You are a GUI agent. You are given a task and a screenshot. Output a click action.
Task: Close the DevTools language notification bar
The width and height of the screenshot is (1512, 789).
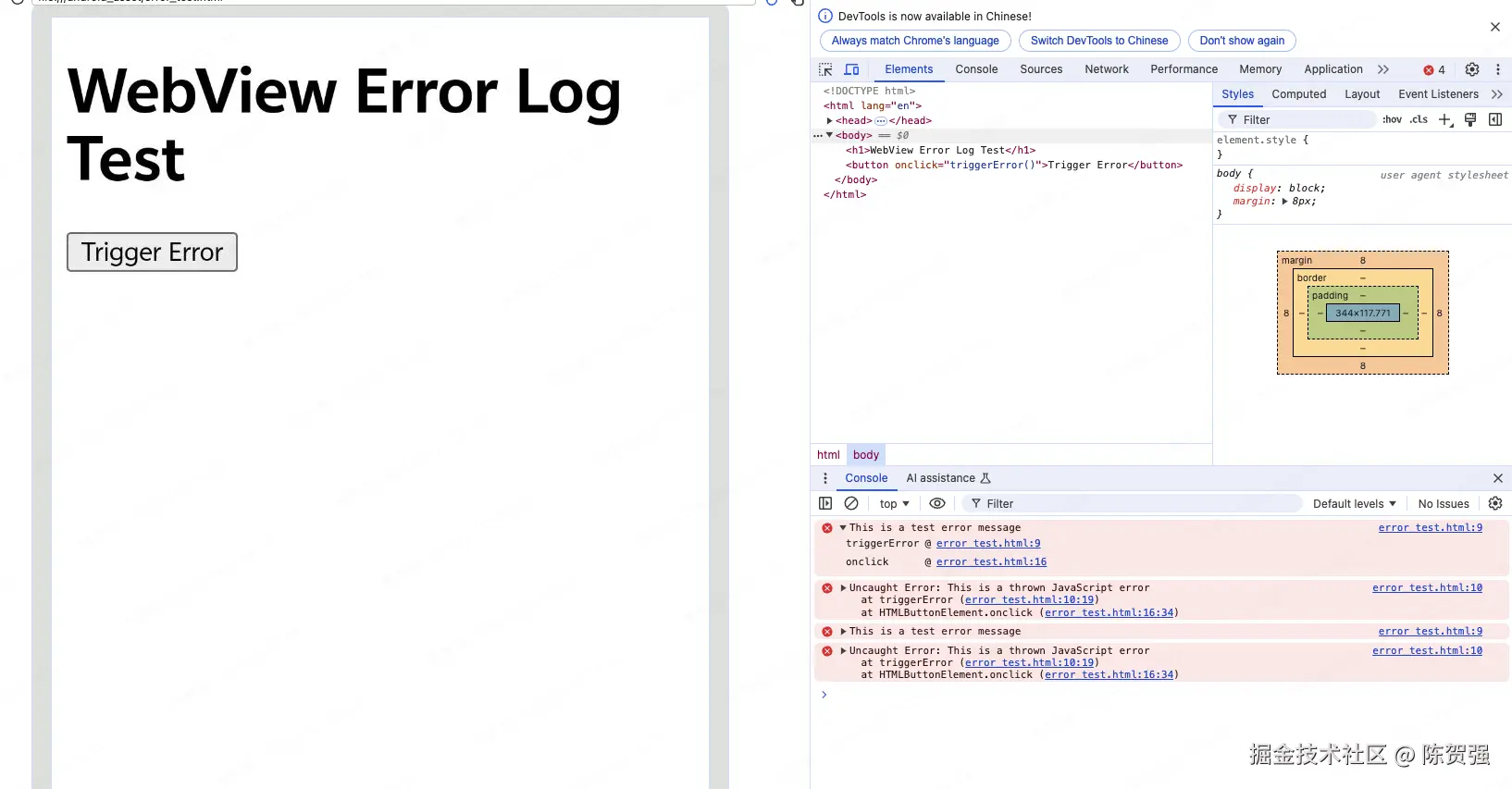1495,27
